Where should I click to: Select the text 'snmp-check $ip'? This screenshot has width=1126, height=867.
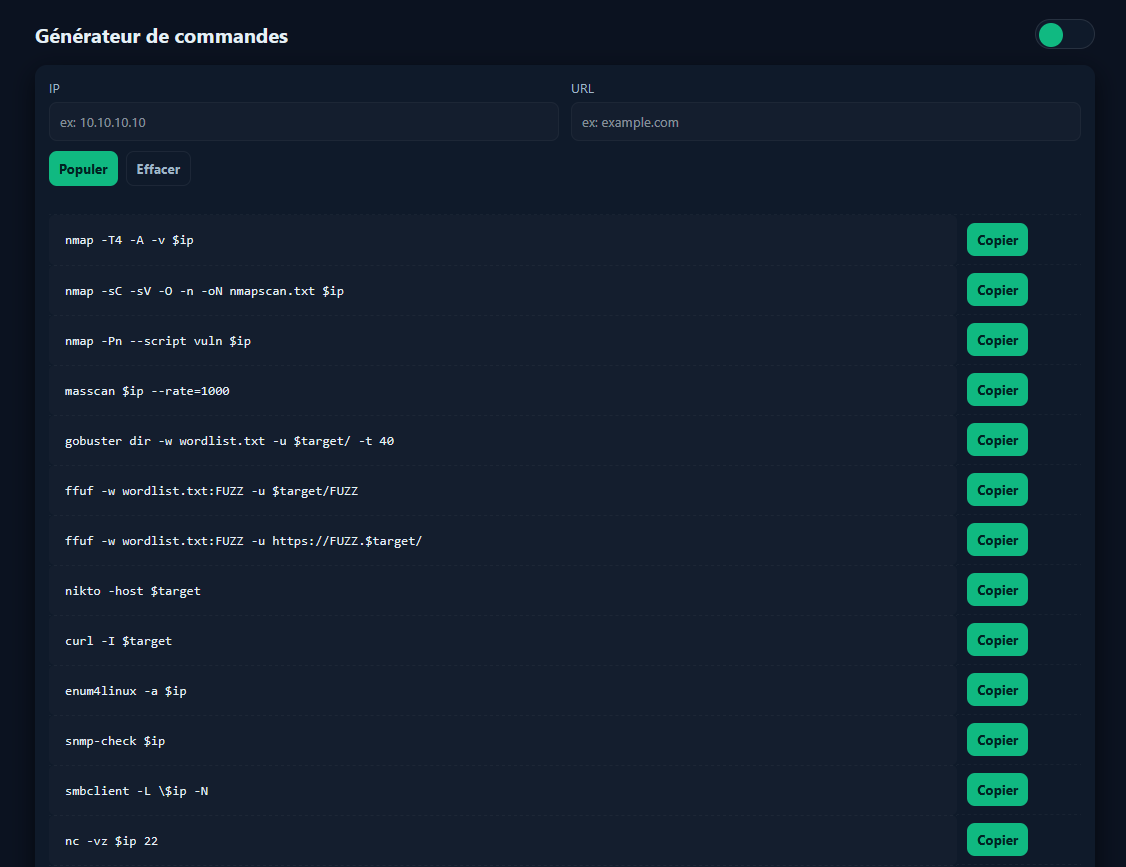point(115,741)
